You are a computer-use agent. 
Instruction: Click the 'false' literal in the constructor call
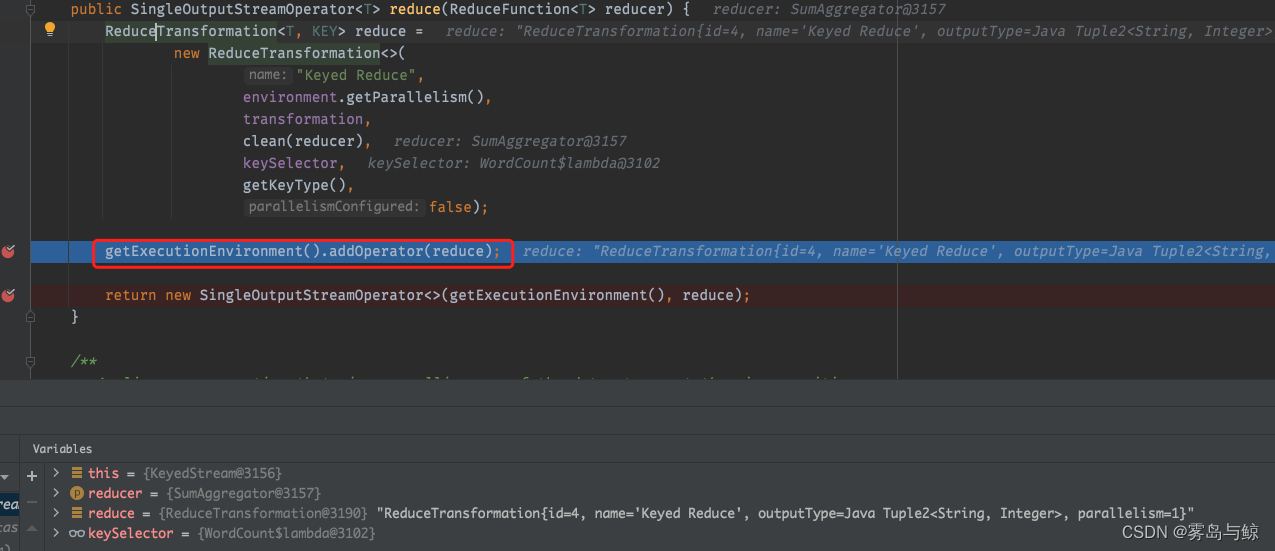[x=450, y=207]
